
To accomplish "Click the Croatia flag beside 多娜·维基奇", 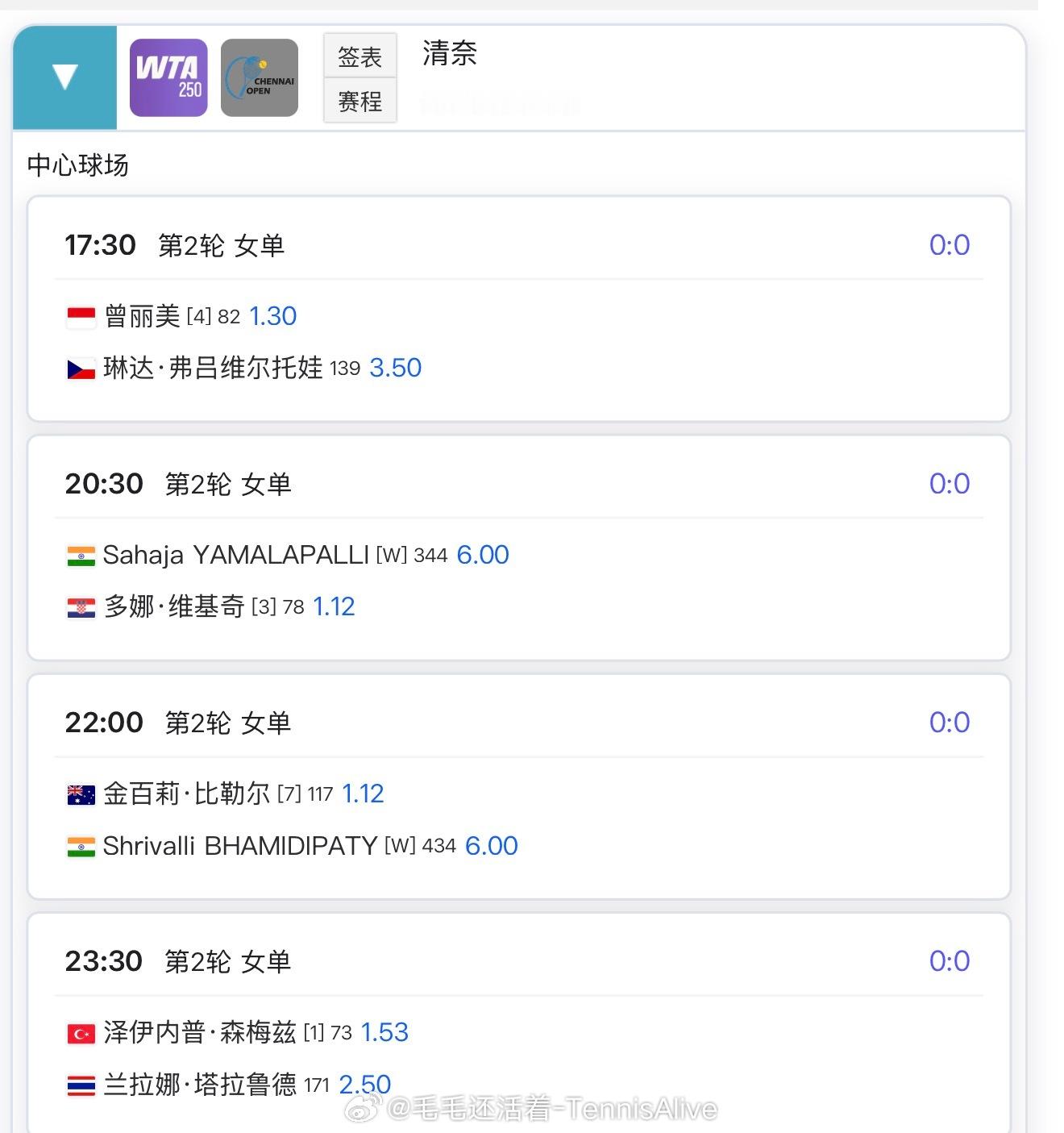I will (81, 607).
